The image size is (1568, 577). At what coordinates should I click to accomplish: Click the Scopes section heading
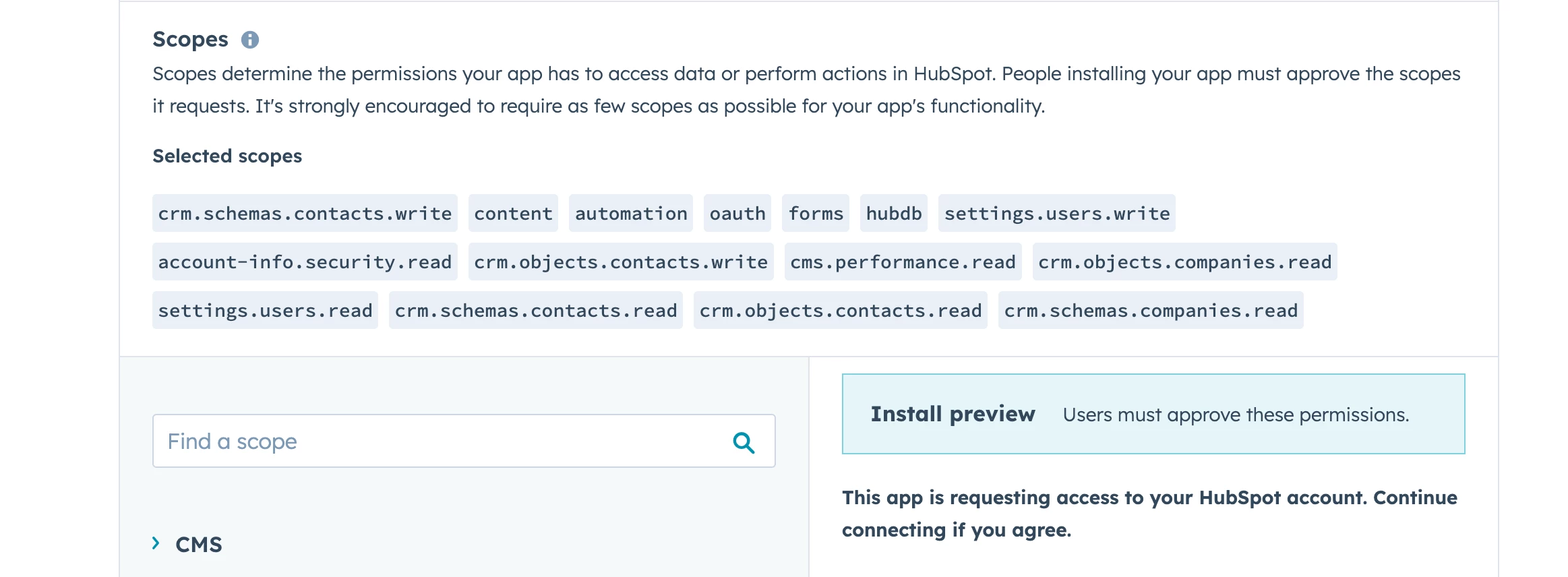pos(190,40)
